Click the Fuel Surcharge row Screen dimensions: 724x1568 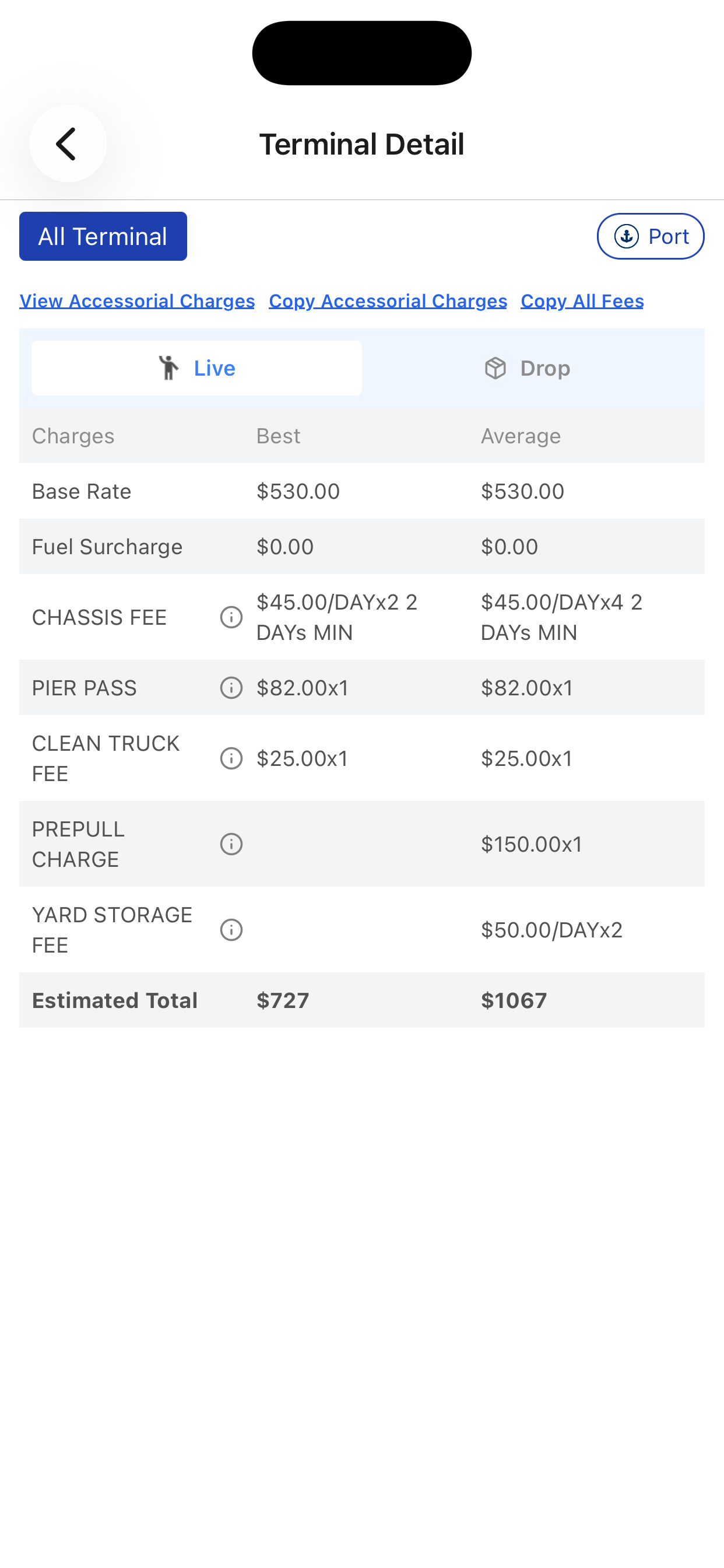(x=362, y=547)
